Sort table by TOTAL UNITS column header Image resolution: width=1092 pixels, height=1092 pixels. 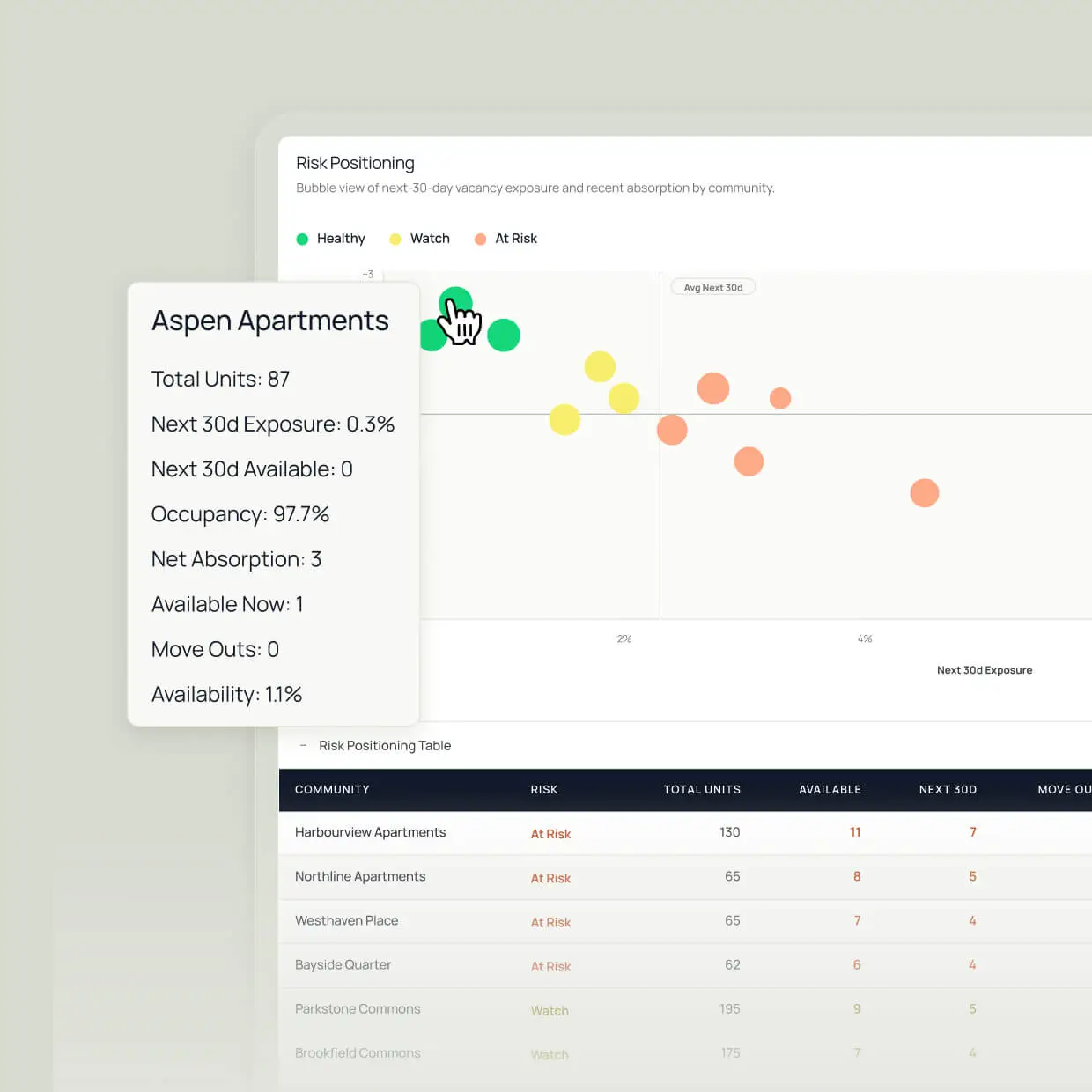(x=702, y=790)
